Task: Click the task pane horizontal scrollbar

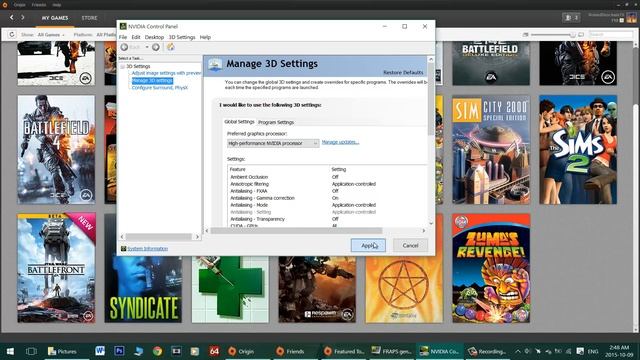Action: (158, 237)
